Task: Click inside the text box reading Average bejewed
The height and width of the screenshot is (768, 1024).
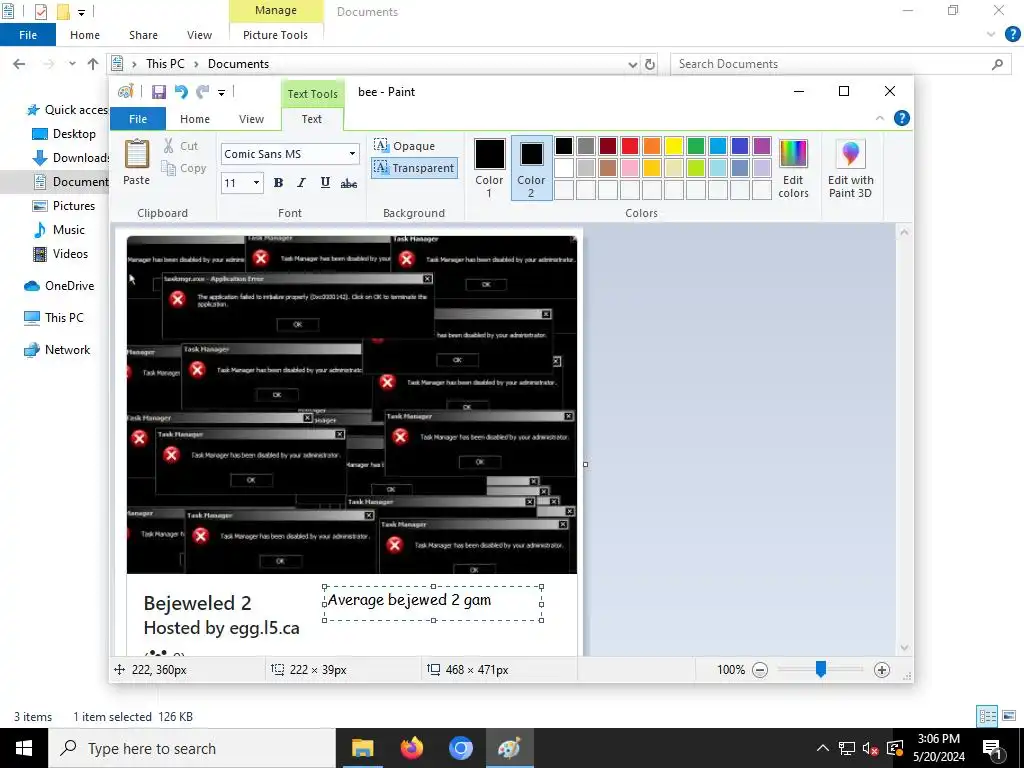Action: click(x=432, y=603)
